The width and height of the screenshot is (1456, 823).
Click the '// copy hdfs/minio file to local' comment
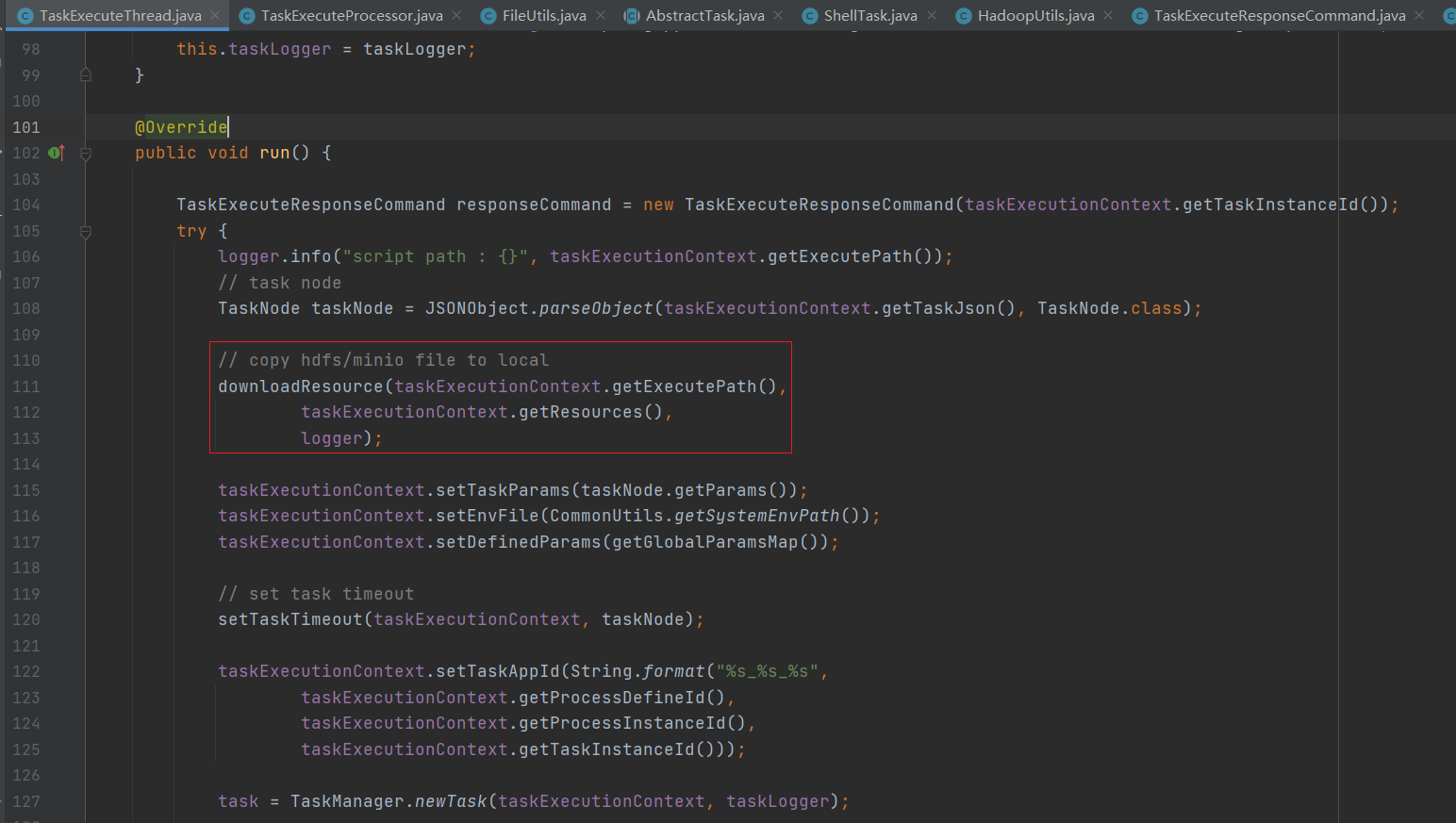384,360
